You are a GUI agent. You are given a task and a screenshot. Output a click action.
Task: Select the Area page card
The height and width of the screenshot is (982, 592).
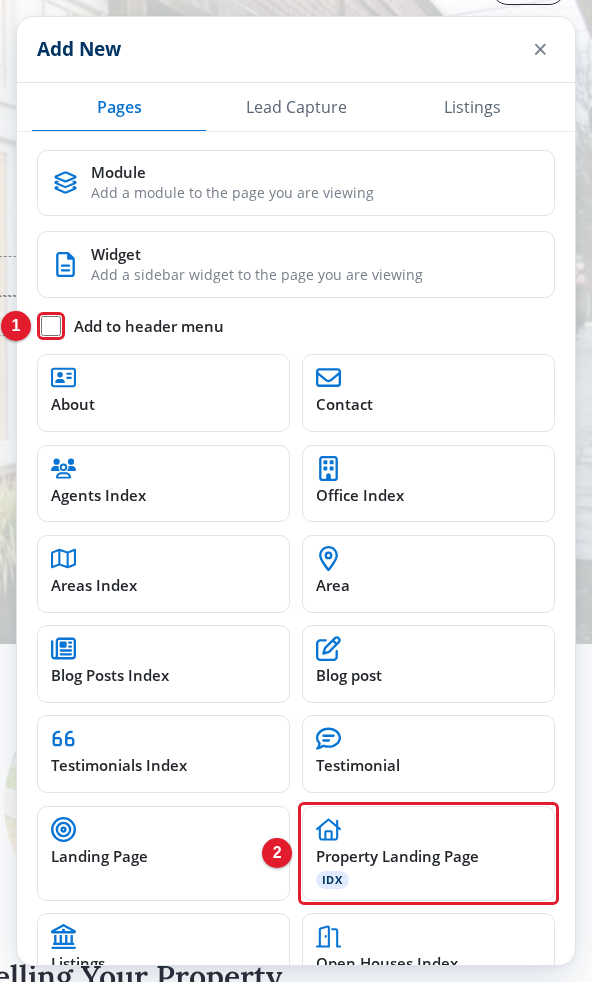(x=428, y=573)
